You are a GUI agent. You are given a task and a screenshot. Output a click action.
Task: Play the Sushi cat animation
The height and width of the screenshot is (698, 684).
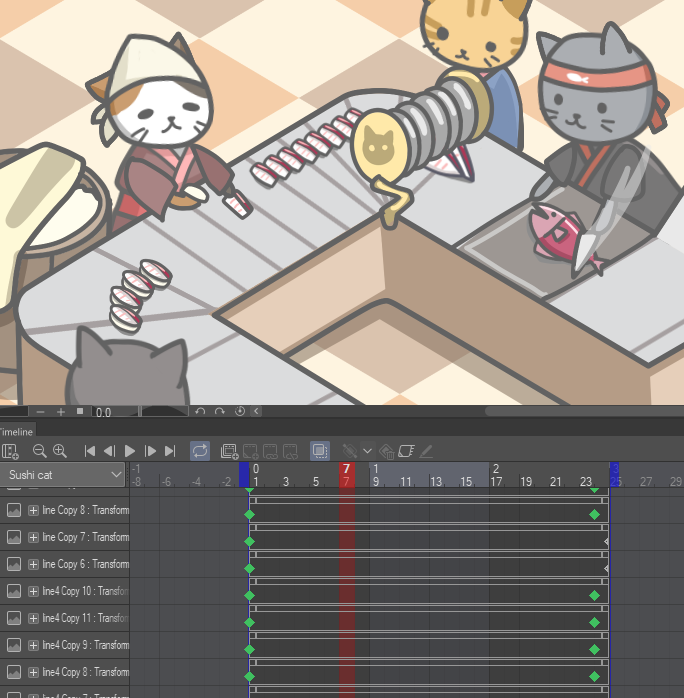pyautogui.click(x=130, y=451)
